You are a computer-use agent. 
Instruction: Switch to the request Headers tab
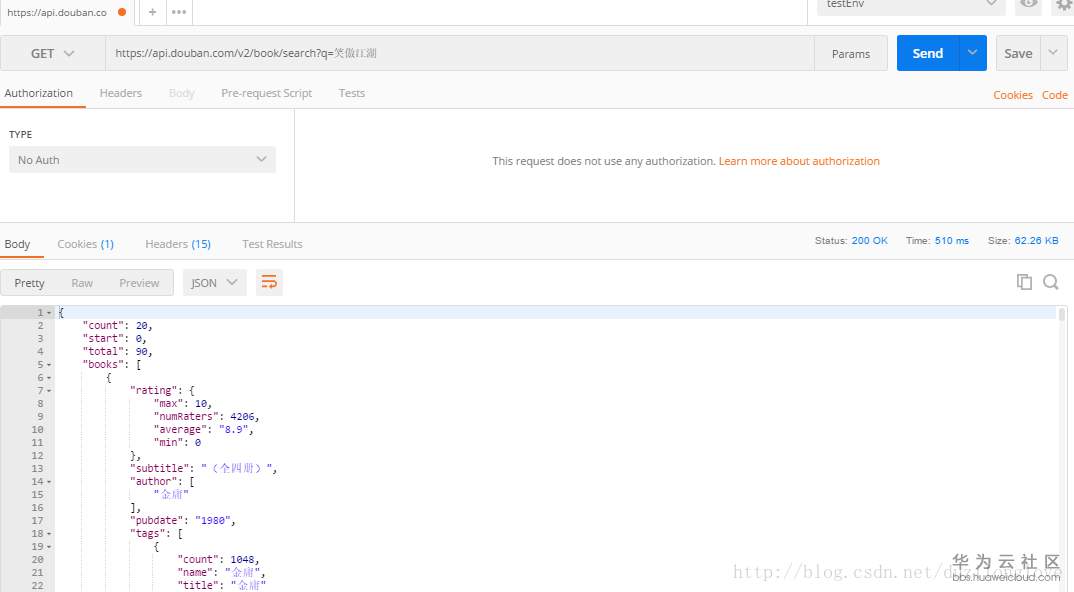click(121, 93)
